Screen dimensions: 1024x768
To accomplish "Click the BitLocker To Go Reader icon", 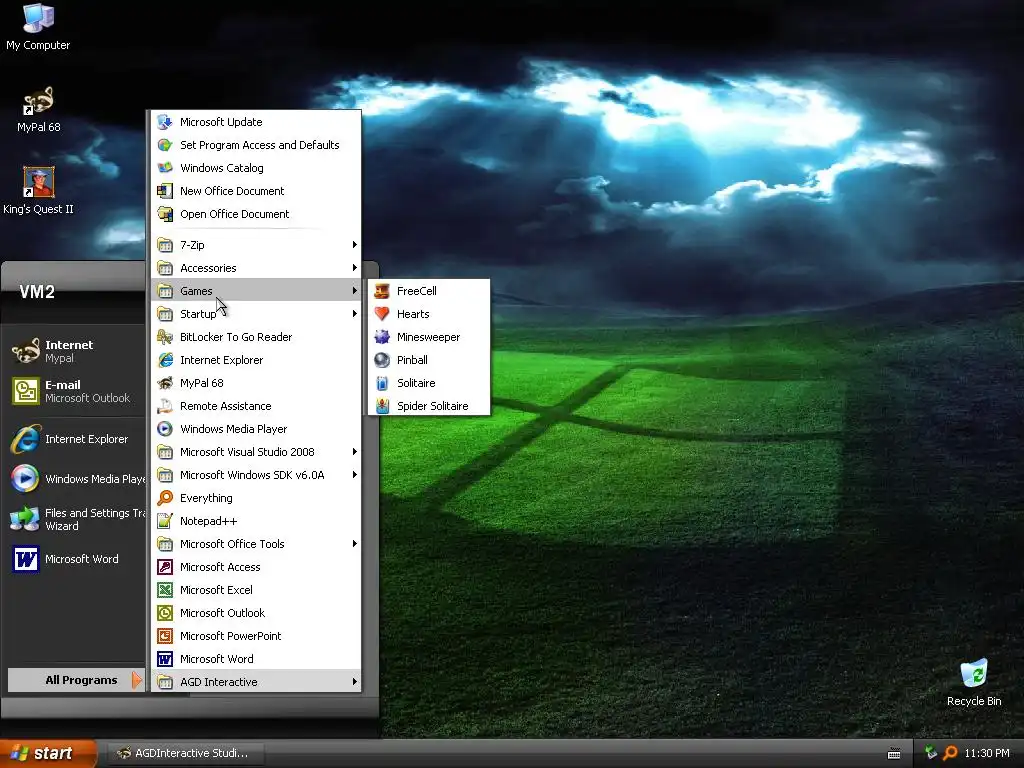I will click(x=165, y=337).
